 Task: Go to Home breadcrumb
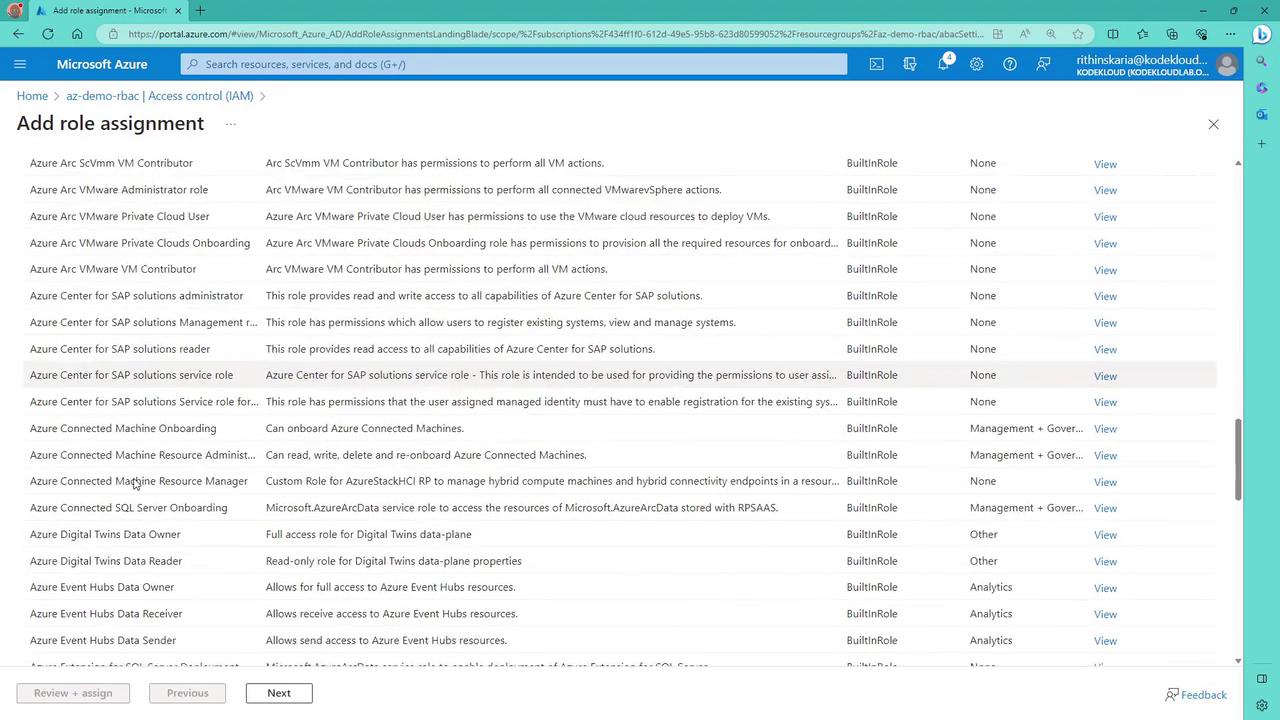tap(32, 96)
